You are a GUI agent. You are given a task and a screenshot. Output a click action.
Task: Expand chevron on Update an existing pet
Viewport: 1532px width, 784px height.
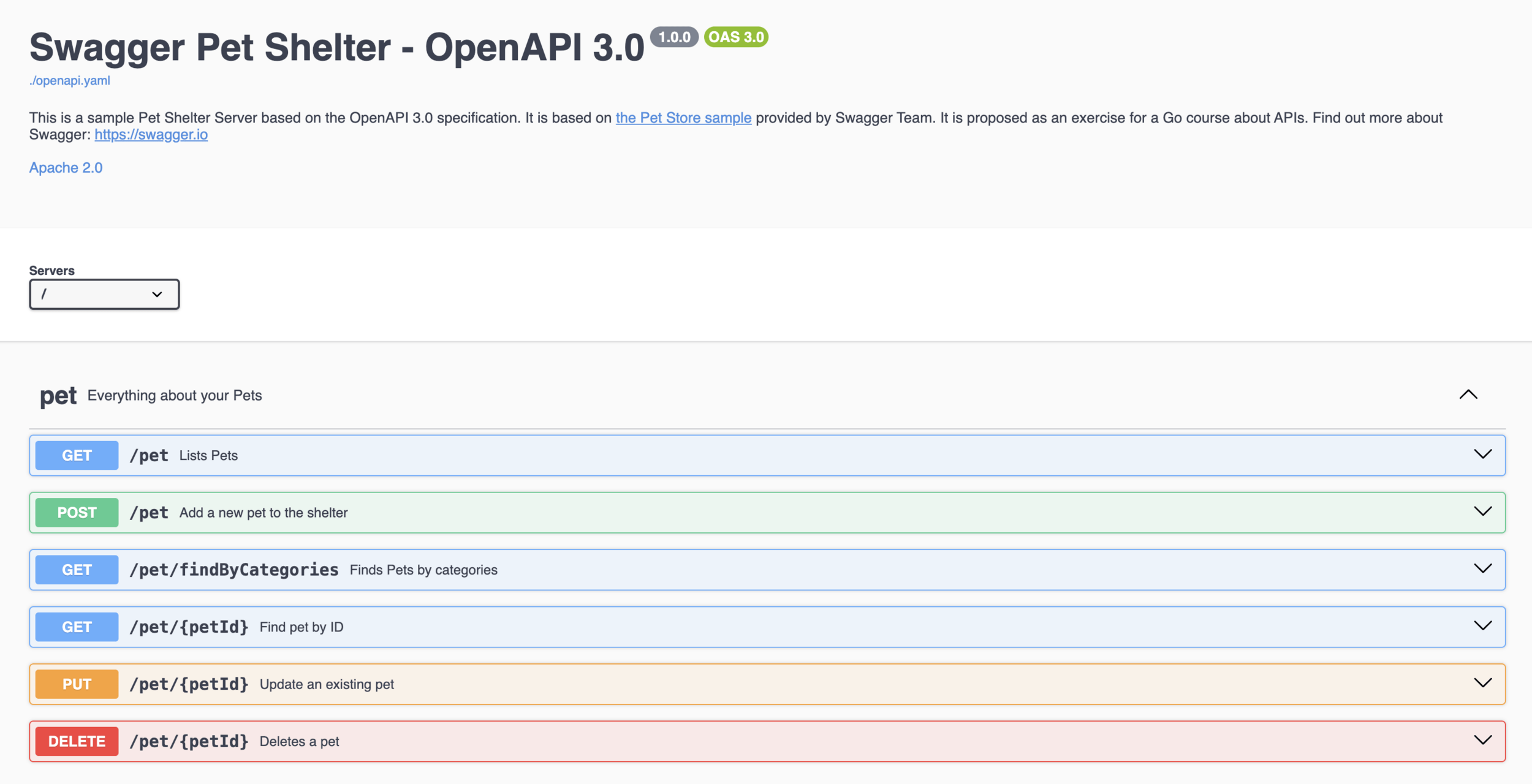point(1482,683)
